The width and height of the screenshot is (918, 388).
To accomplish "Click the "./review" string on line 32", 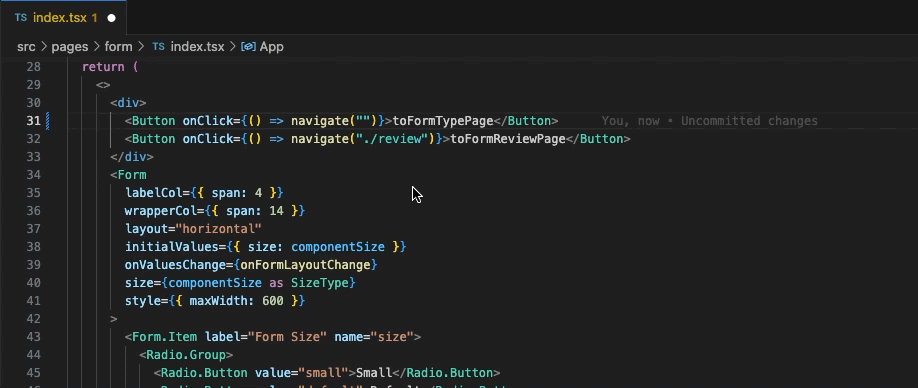I will pyautogui.click(x=392, y=139).
